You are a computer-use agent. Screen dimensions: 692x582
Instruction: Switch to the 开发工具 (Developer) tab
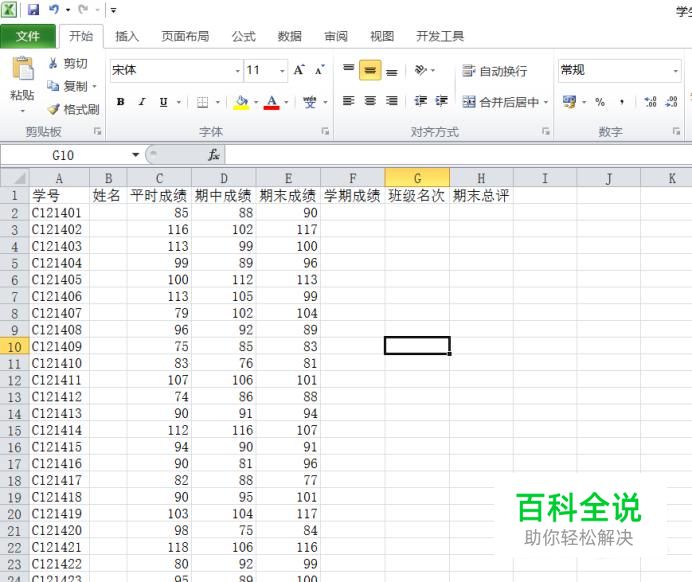pos(440,36)
